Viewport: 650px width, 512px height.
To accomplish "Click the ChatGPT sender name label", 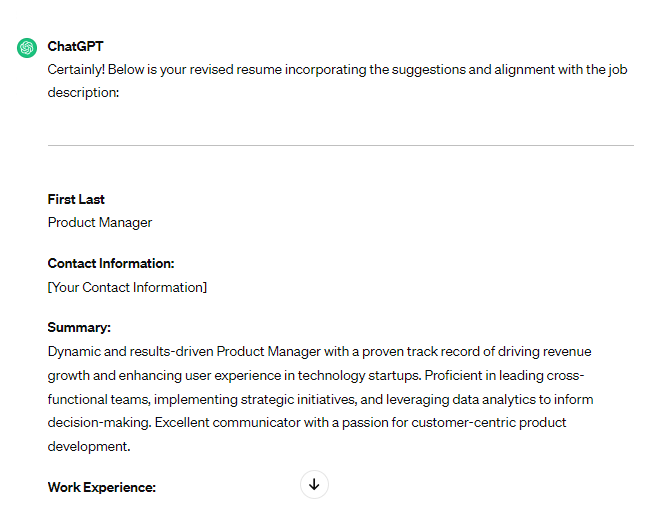I will click(x=75, y=47).
